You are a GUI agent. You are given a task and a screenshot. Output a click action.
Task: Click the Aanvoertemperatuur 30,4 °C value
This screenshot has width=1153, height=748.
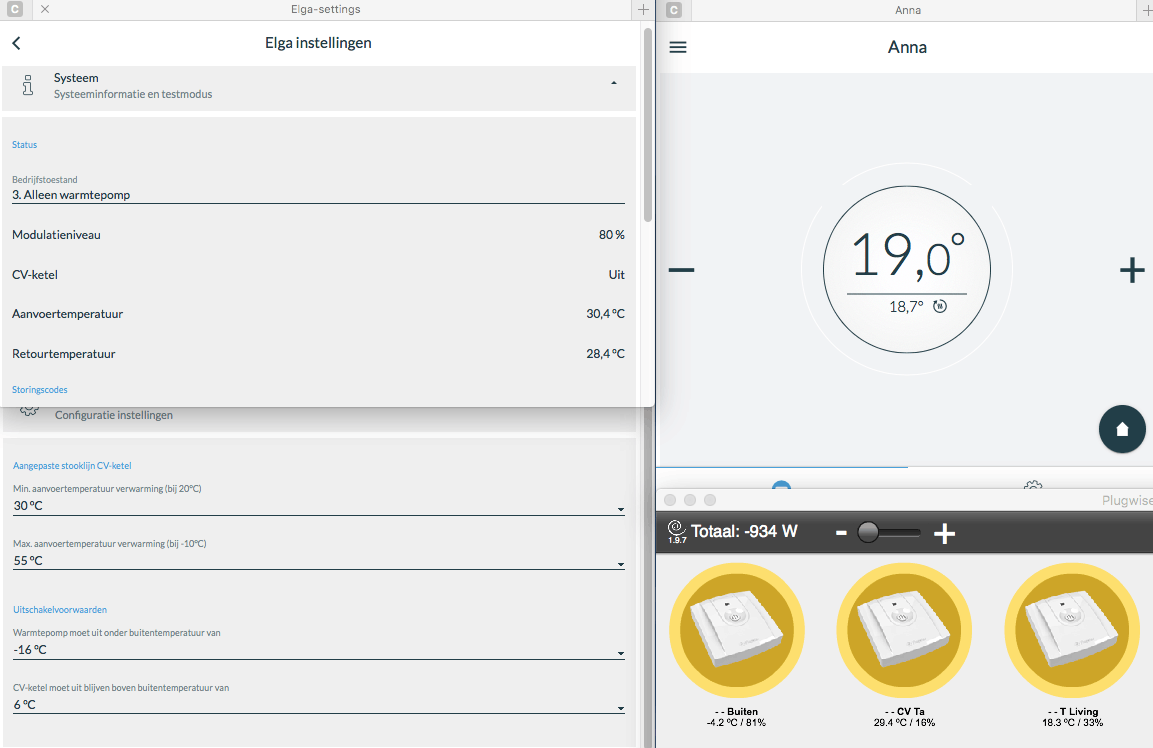[x=605, y=314]
